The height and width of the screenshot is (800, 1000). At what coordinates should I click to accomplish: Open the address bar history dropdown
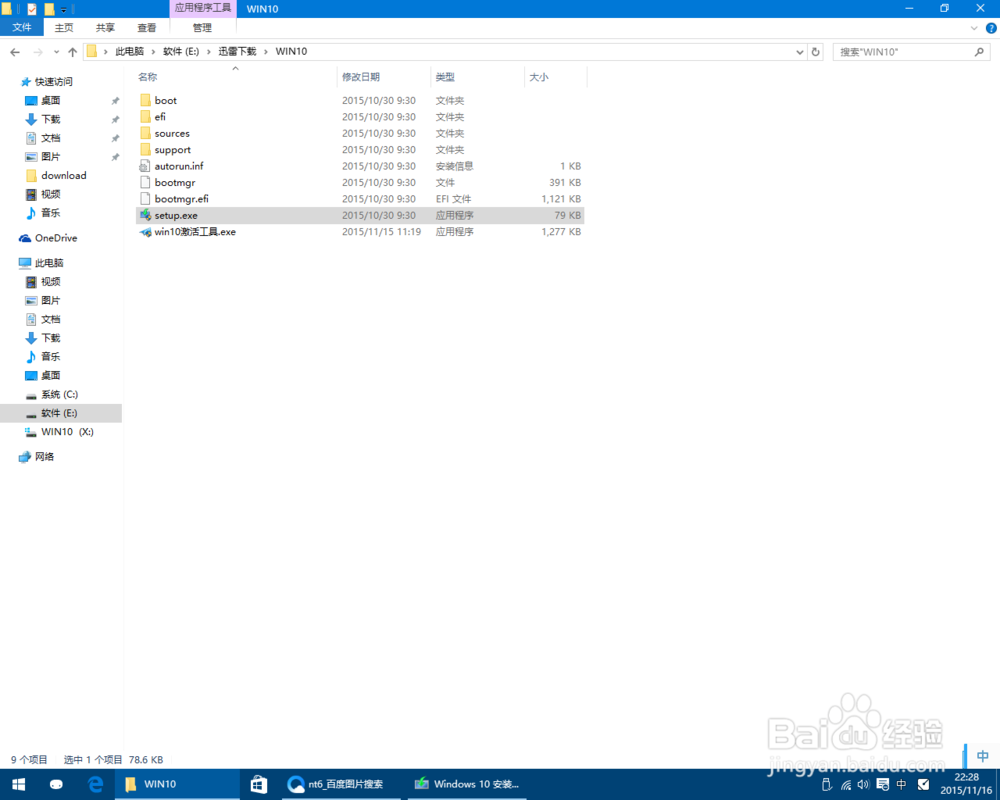coord(800,52)
